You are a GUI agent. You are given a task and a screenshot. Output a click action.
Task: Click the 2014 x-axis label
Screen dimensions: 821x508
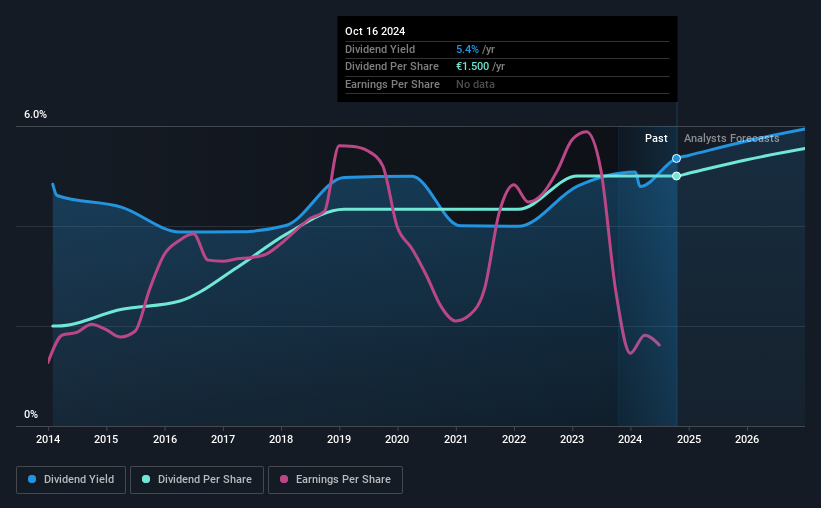(x=48, y=439)
